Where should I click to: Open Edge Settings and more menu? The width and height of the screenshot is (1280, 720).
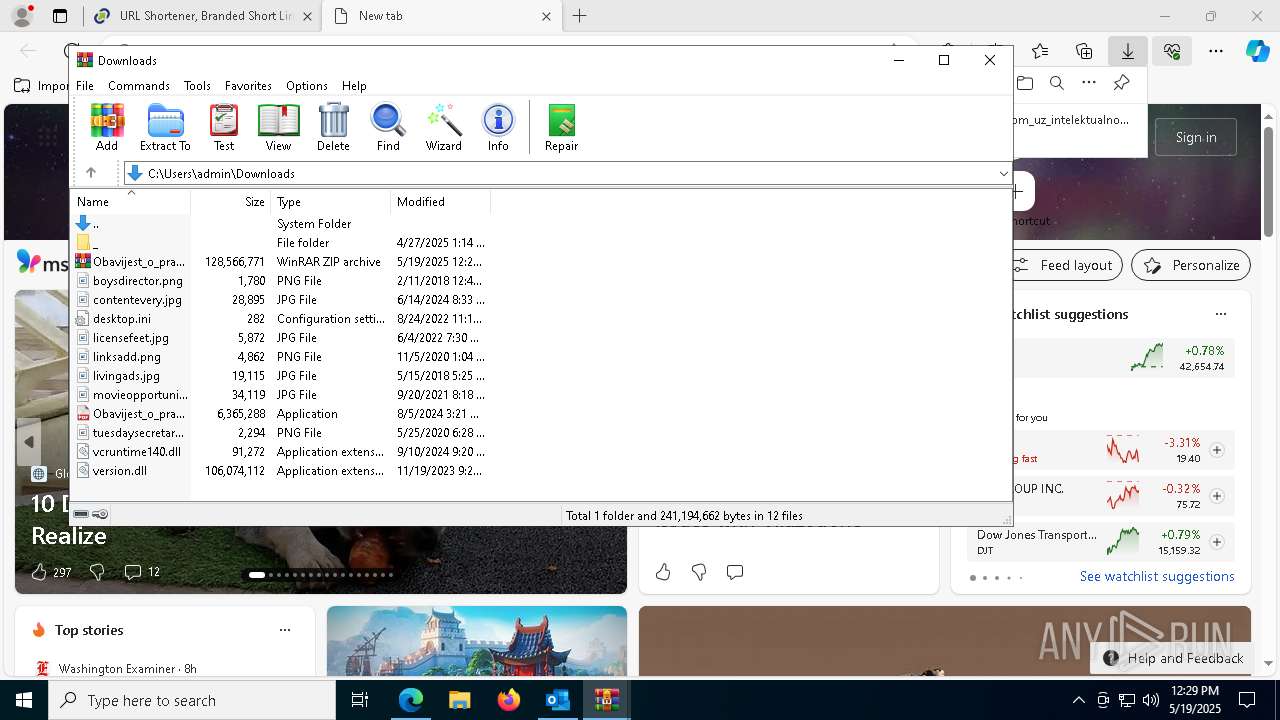tap(1215, 51)
